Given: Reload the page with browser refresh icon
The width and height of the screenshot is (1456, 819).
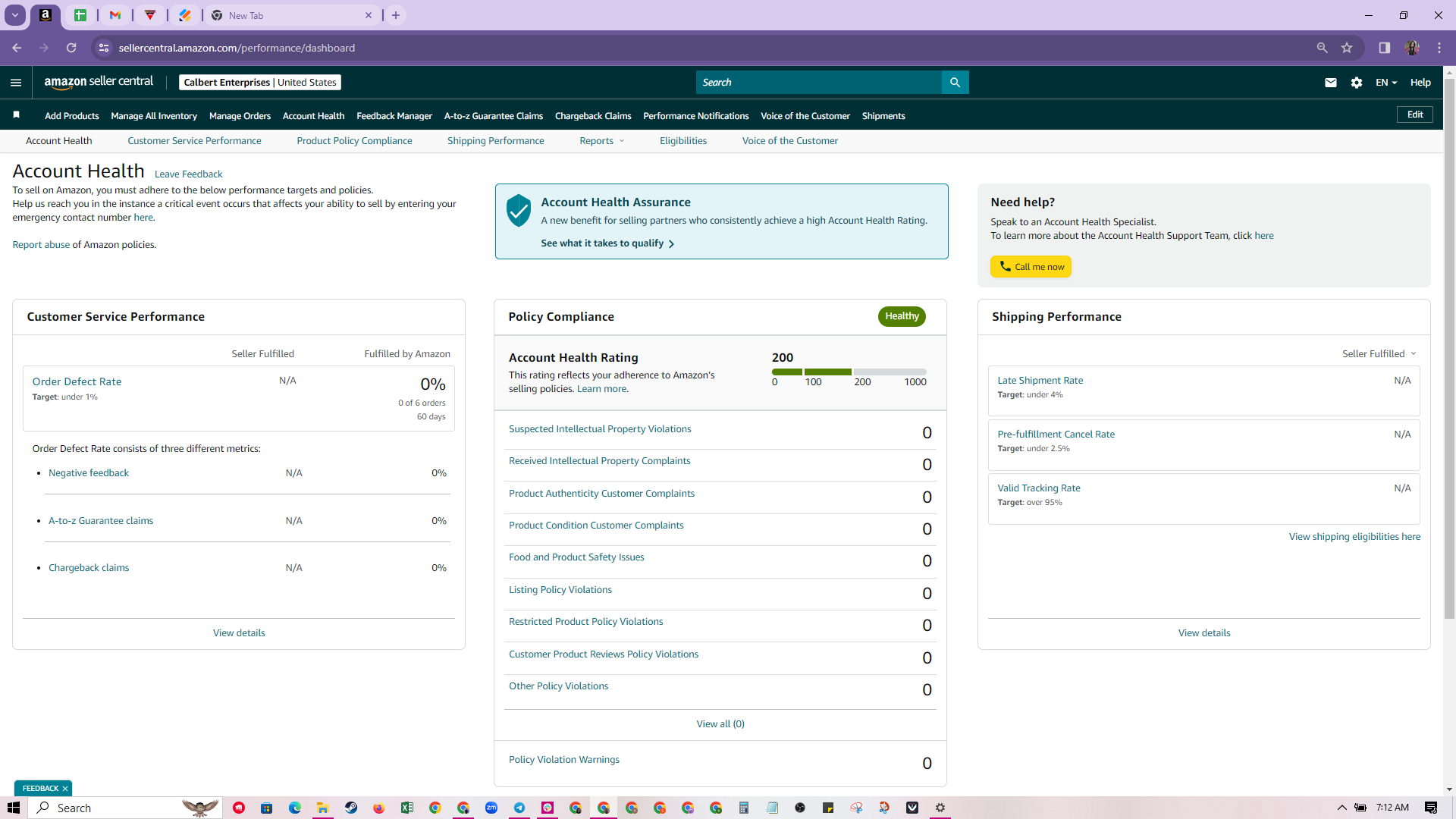Looking at the screenshot, I should pyautogui.click(x=71, y=48).
